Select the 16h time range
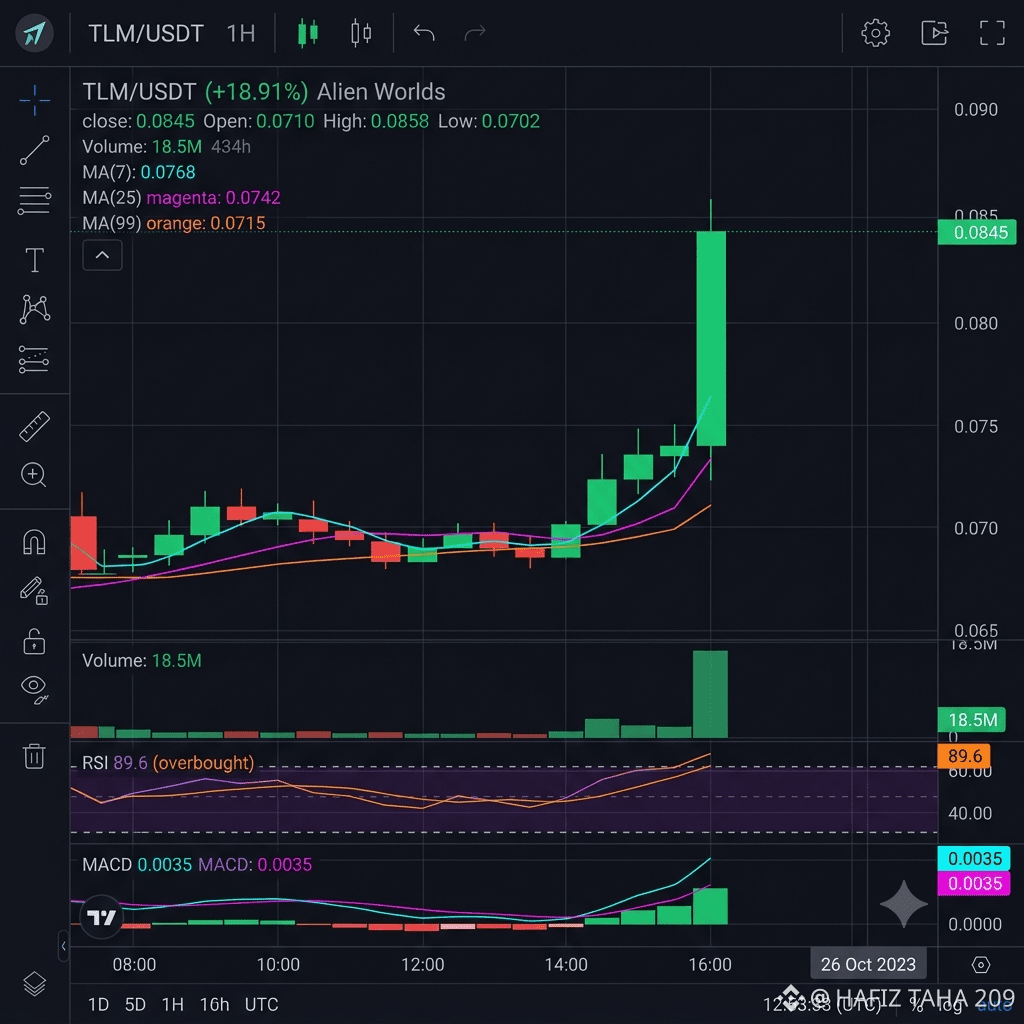The height and width of the screenshot is (1024, 1024). click(x=214, y=1004)
